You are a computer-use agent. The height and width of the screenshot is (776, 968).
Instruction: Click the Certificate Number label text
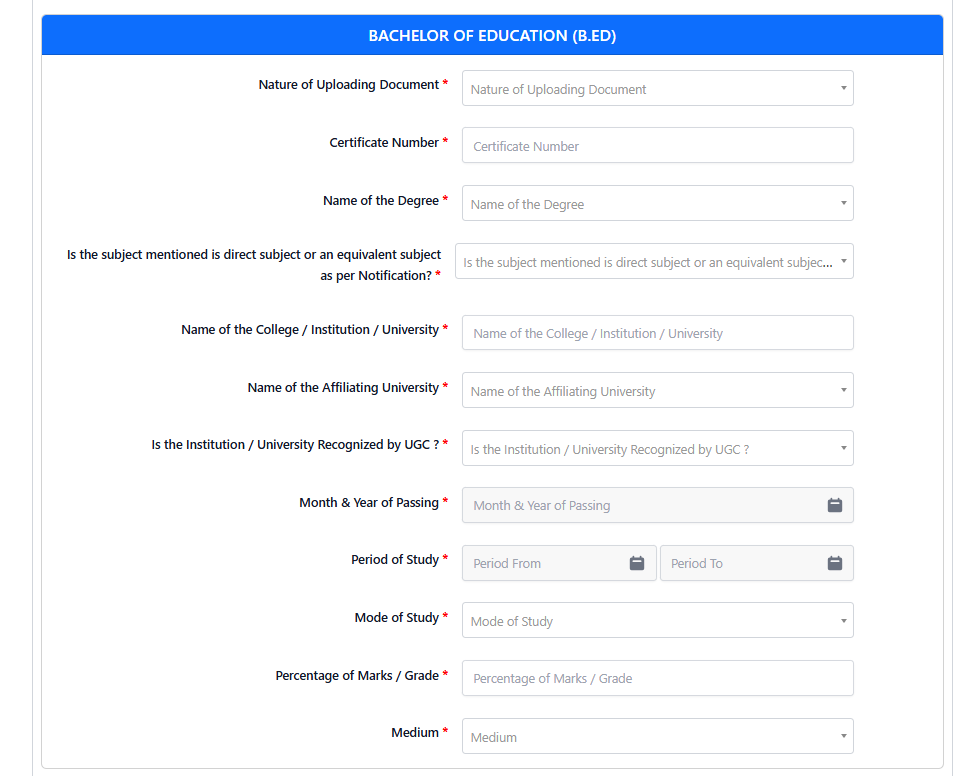pyautogui.click(x=384, y=143)
